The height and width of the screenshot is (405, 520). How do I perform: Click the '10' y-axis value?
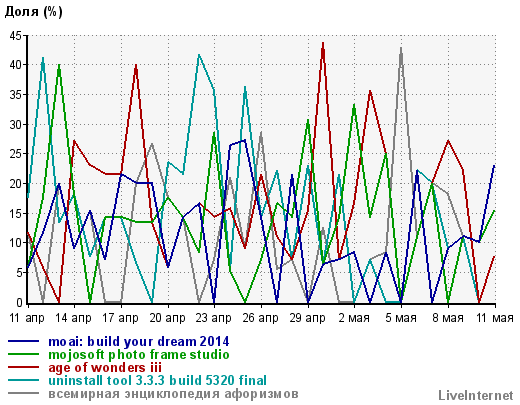[16, 243]
